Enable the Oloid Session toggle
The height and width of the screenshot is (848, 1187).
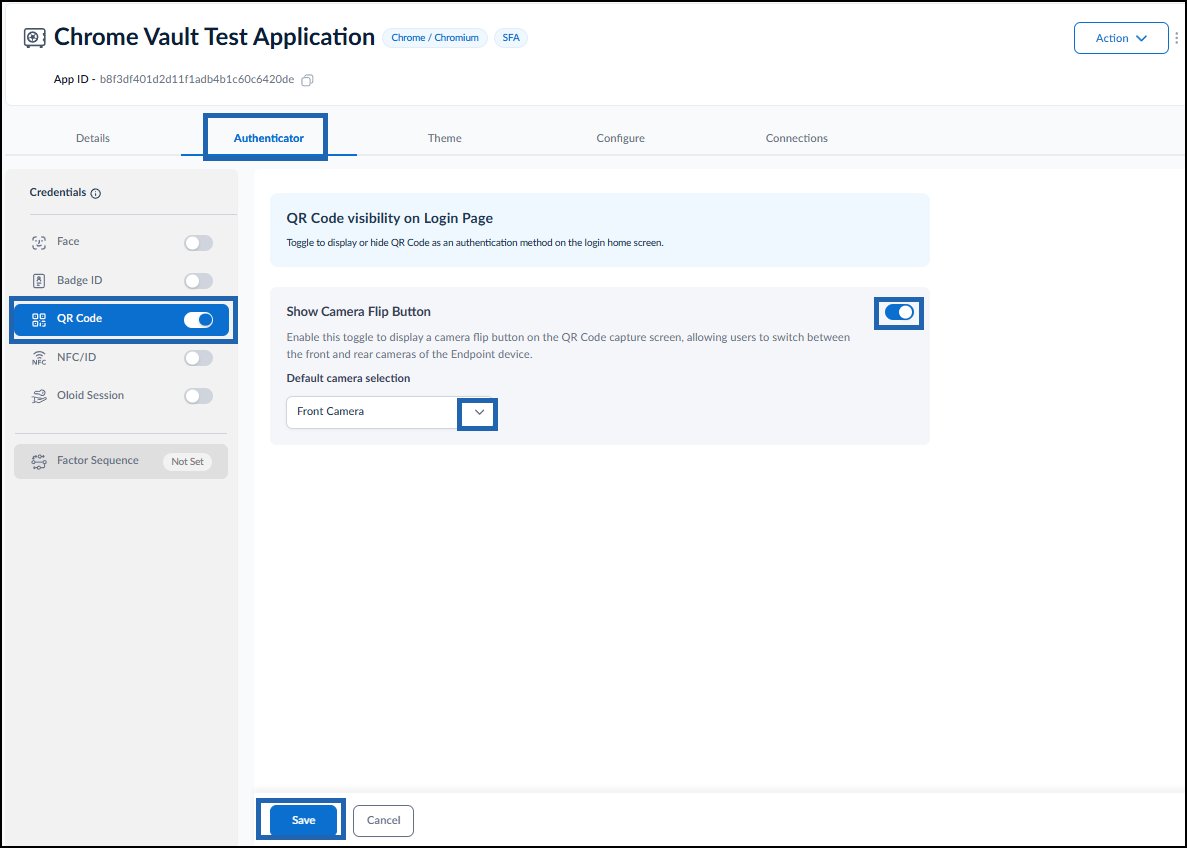coord(198,396)
